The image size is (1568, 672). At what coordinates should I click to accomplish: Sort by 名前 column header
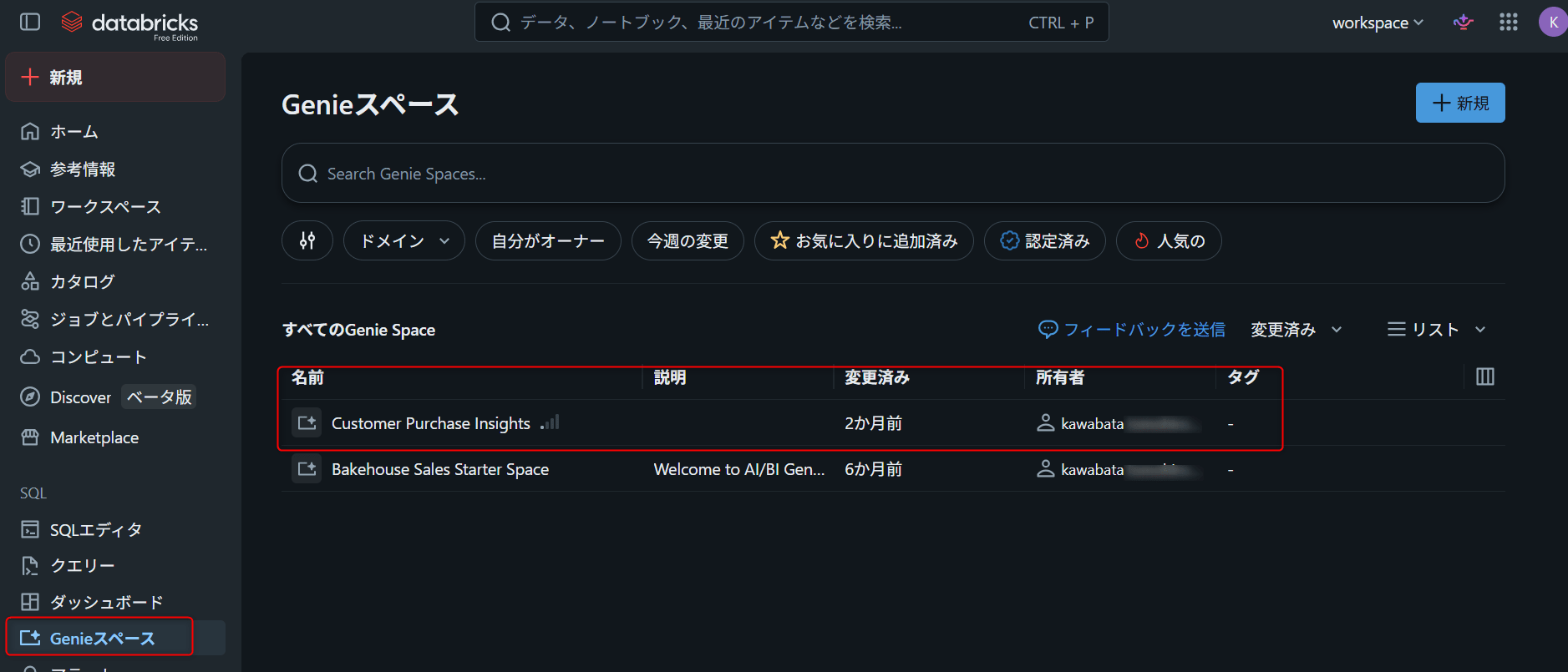coord(307,377)
